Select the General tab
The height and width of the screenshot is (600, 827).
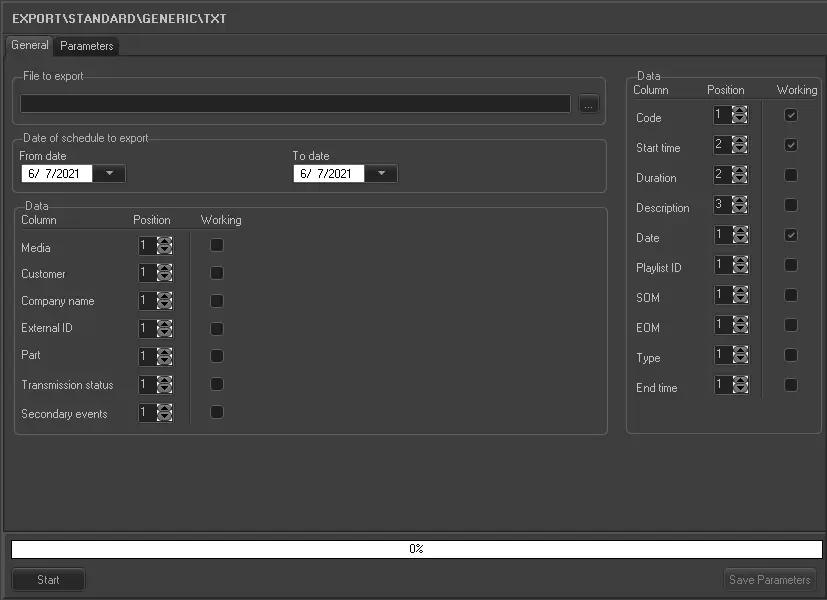(x=30, y=46)
